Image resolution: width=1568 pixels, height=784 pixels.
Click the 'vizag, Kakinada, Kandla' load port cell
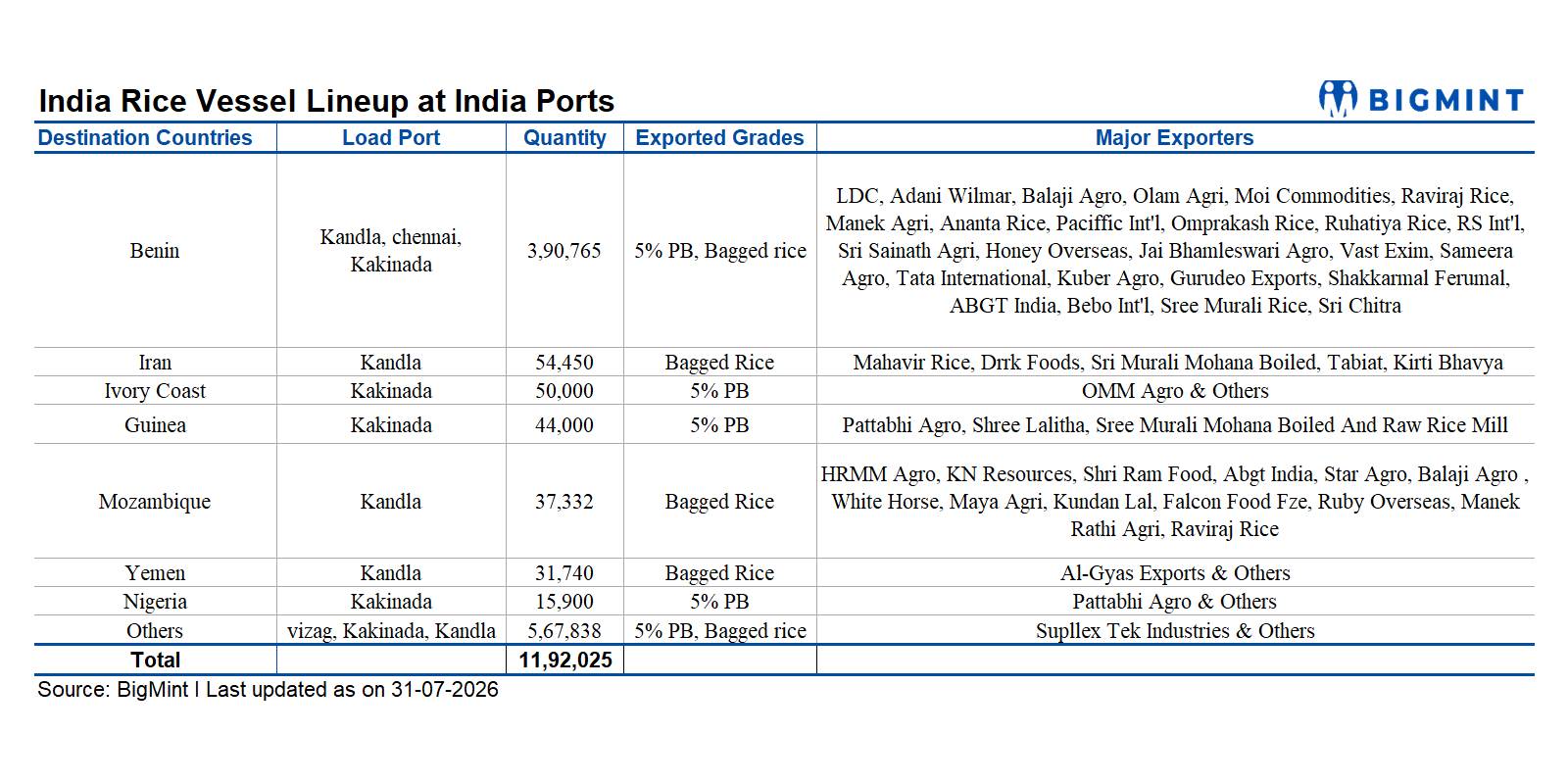[391, 631]
